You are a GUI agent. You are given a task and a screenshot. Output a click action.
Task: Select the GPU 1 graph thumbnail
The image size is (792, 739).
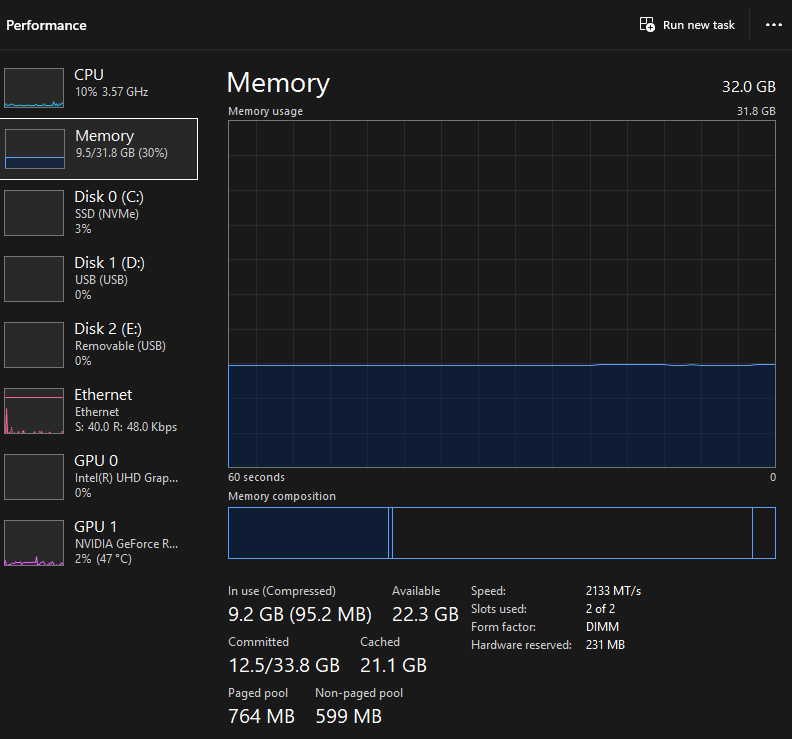[34, 543]
